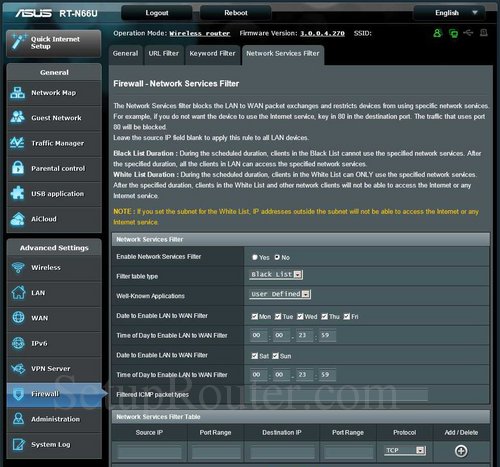Open the USB application puzzle icon
The height and width of the screenshot is (467, 500).
point(17,193)
